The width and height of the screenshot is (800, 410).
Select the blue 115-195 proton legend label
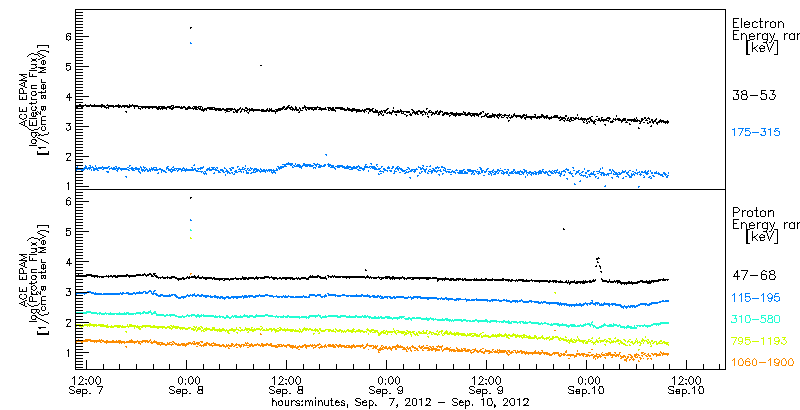(756, 297)
